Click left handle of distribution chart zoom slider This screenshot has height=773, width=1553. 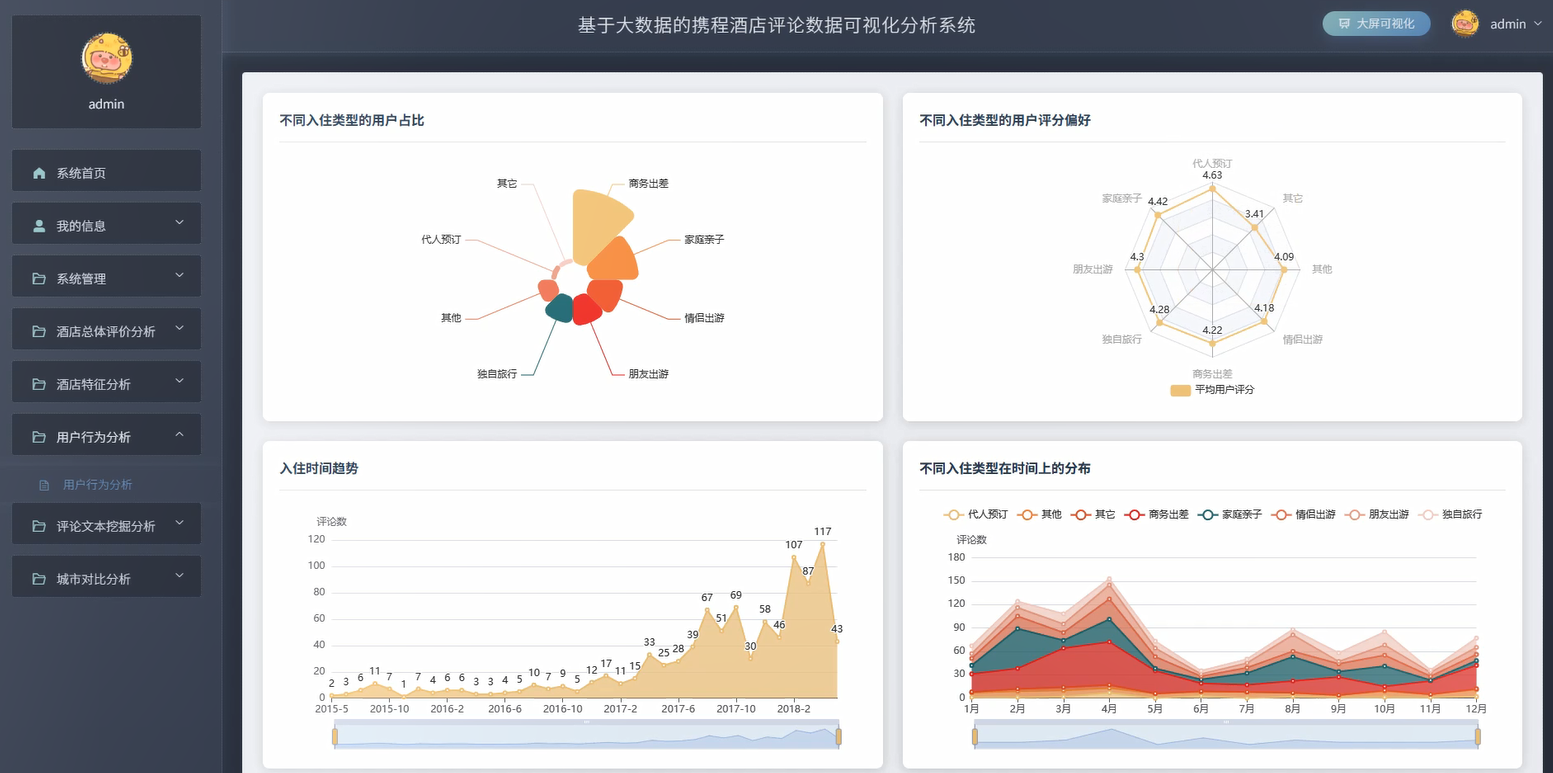click(975, 737)
